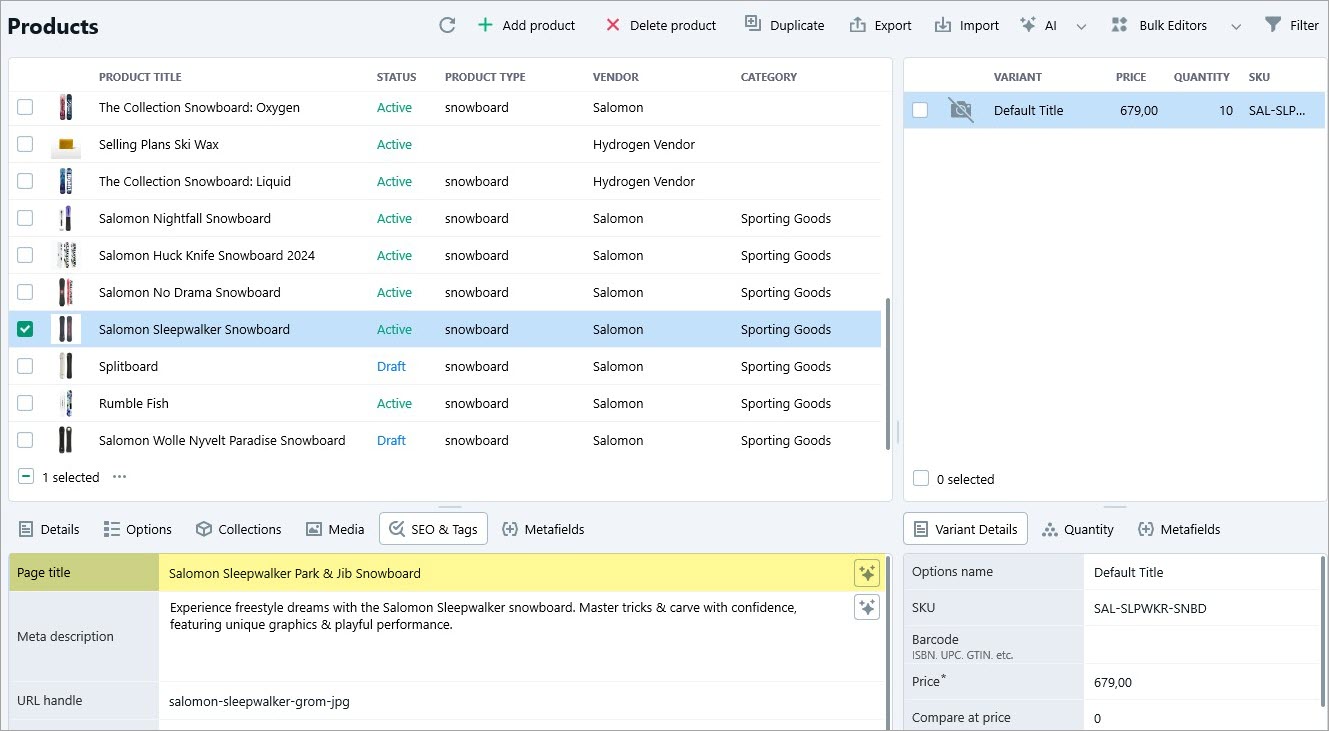Expand the AI dropdown arrow
The width and height of the screenshot is (1329, 731).
1081,26
